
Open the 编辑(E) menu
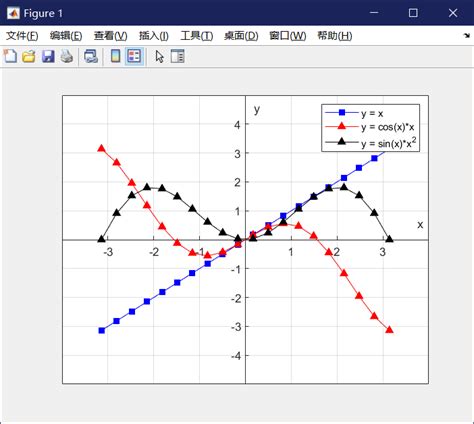click(66, 36)
